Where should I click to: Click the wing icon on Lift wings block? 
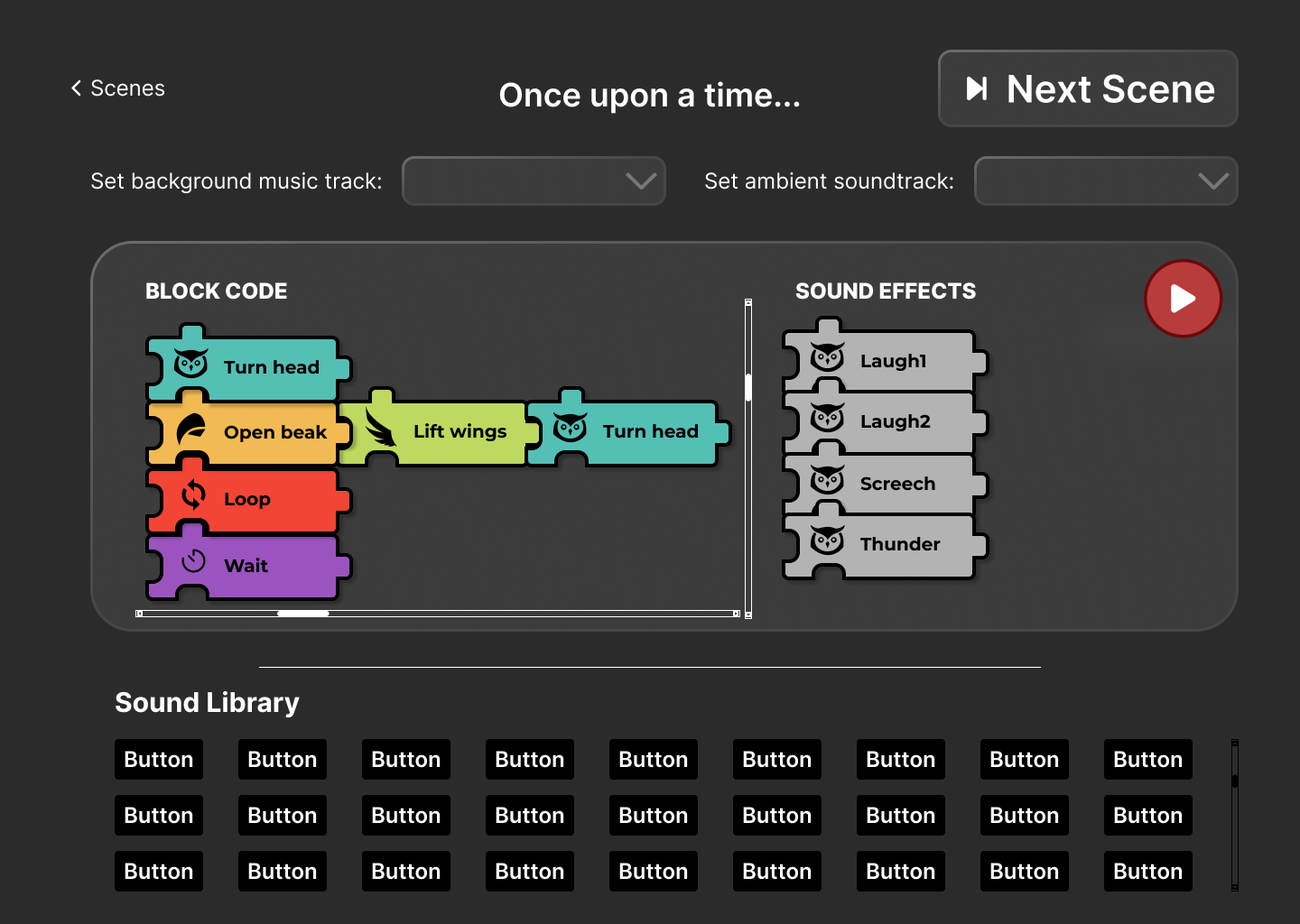coord(381,427)
